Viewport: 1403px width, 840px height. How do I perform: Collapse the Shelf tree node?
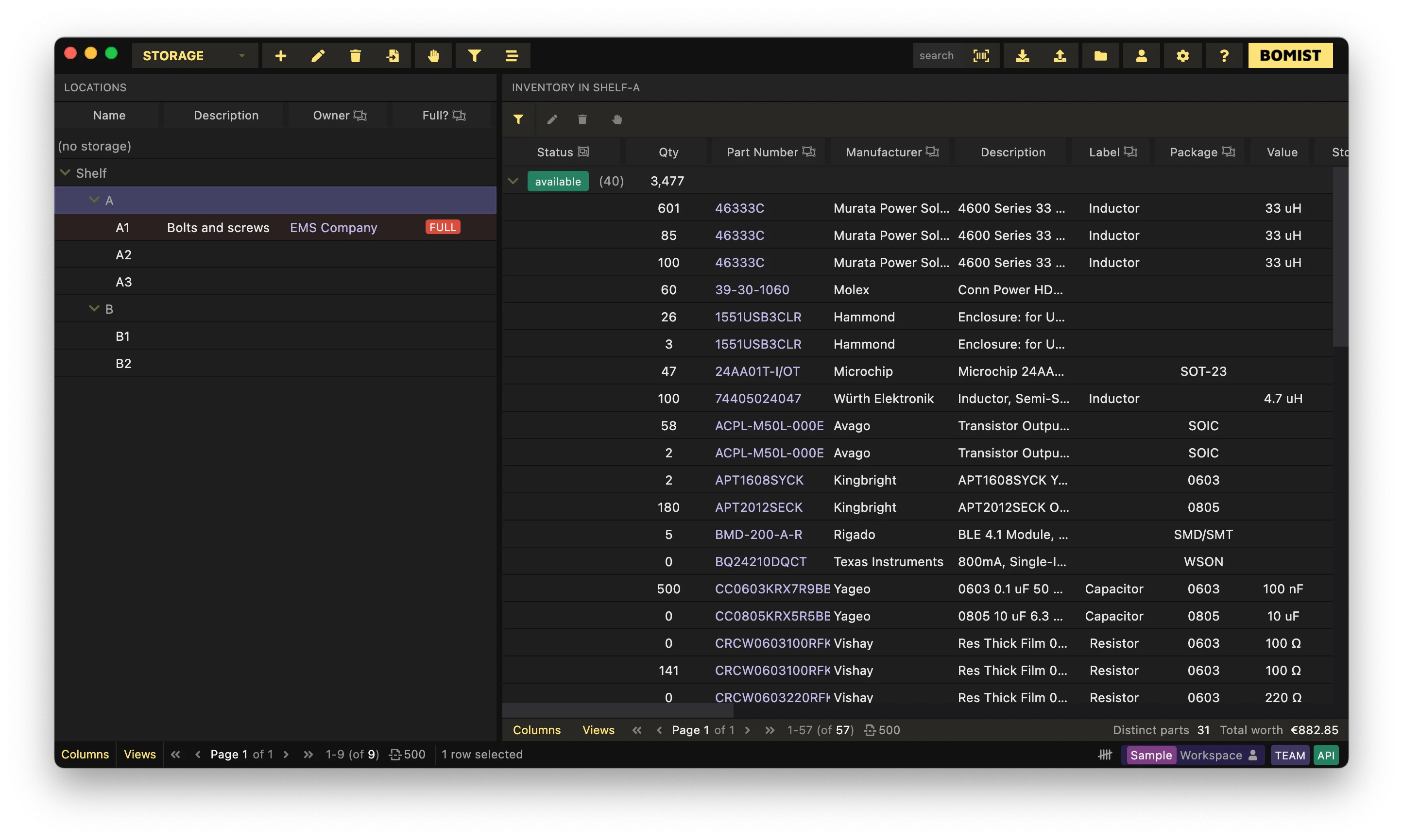click(65, 173)
